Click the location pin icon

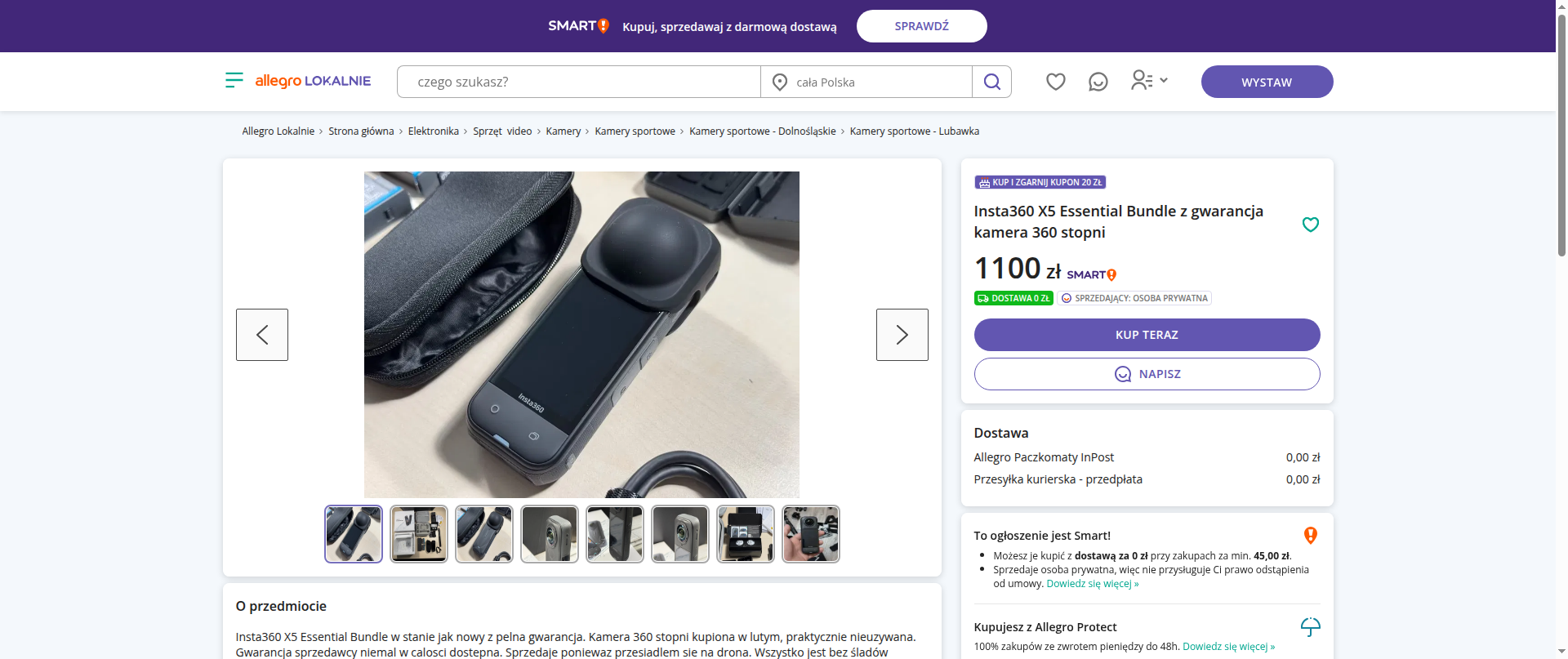(x=780, y=82)
